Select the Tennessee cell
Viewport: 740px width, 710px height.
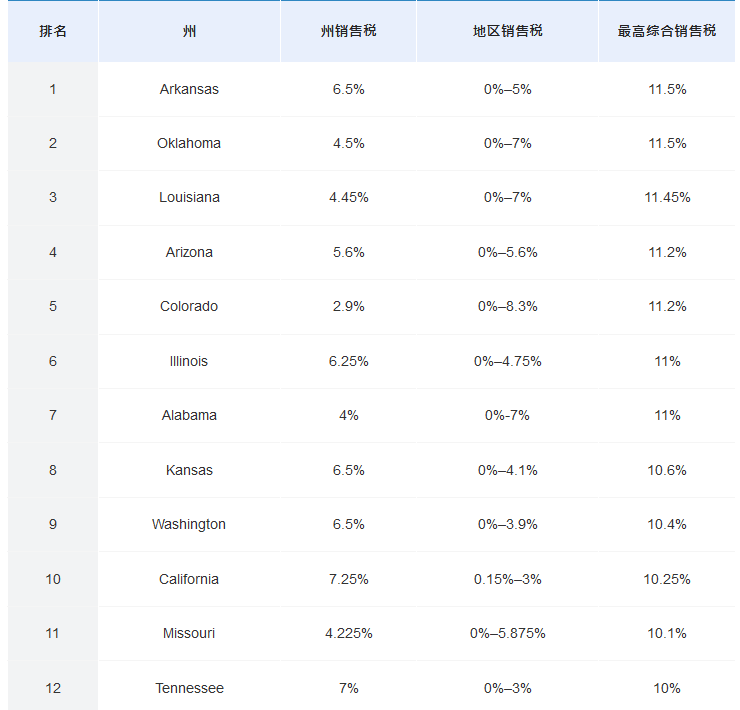click(189, 688)
